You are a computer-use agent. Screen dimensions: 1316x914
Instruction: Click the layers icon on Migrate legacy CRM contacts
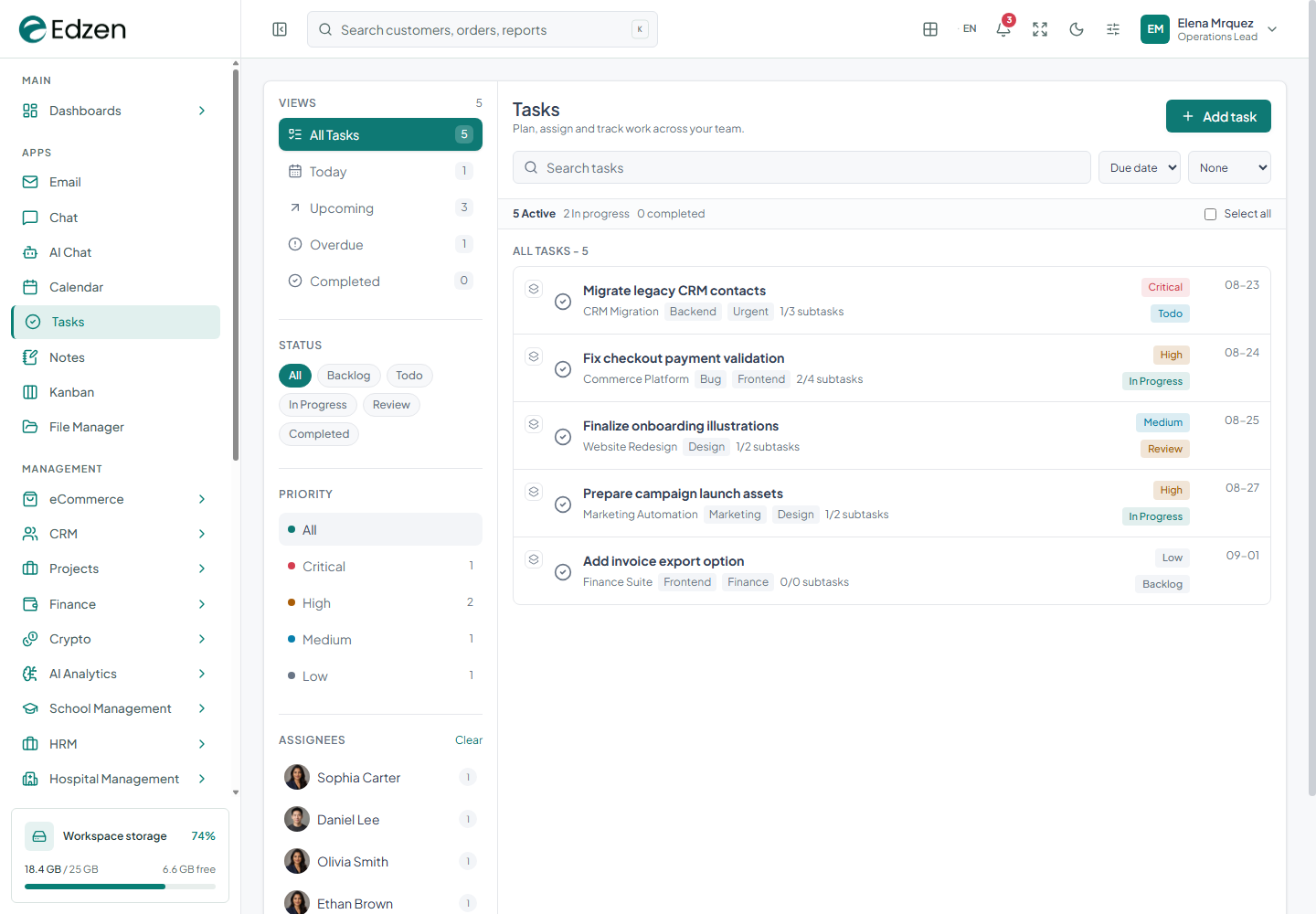[x=534, y=289]
